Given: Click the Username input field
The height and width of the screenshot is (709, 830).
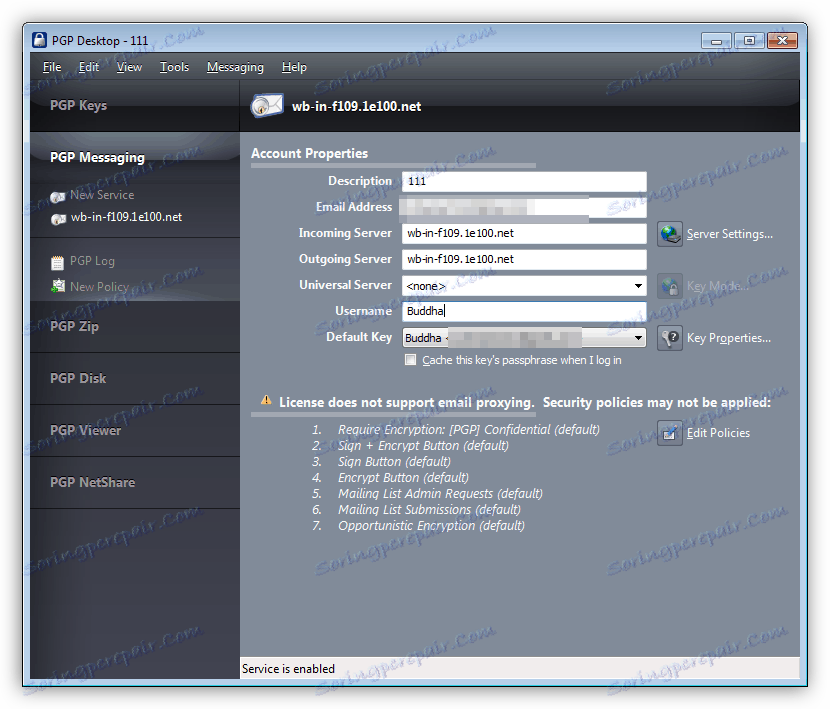Looking at the screenshot, I should (524, 311).
